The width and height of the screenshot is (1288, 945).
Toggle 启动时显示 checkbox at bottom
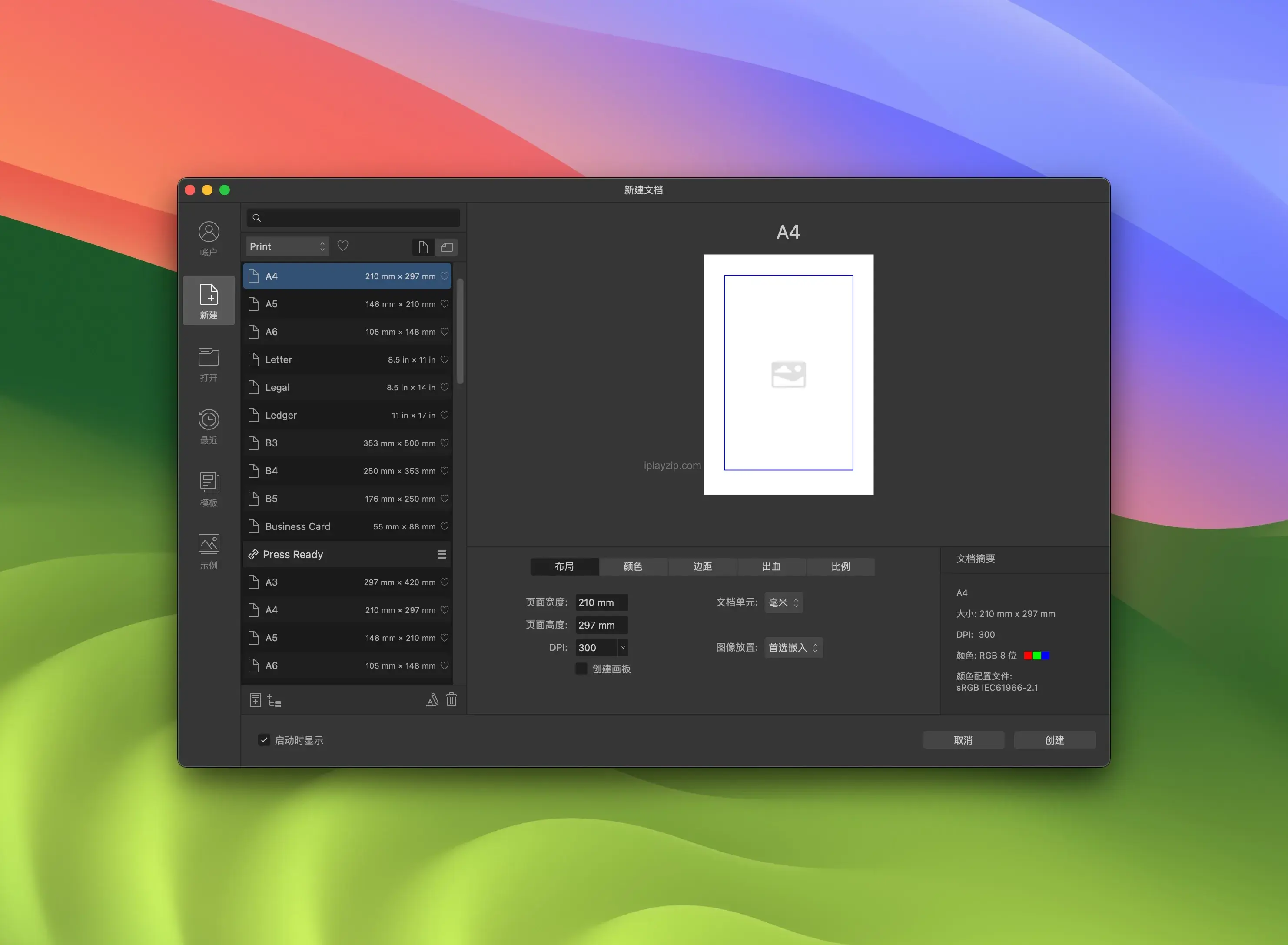point(262,739)
